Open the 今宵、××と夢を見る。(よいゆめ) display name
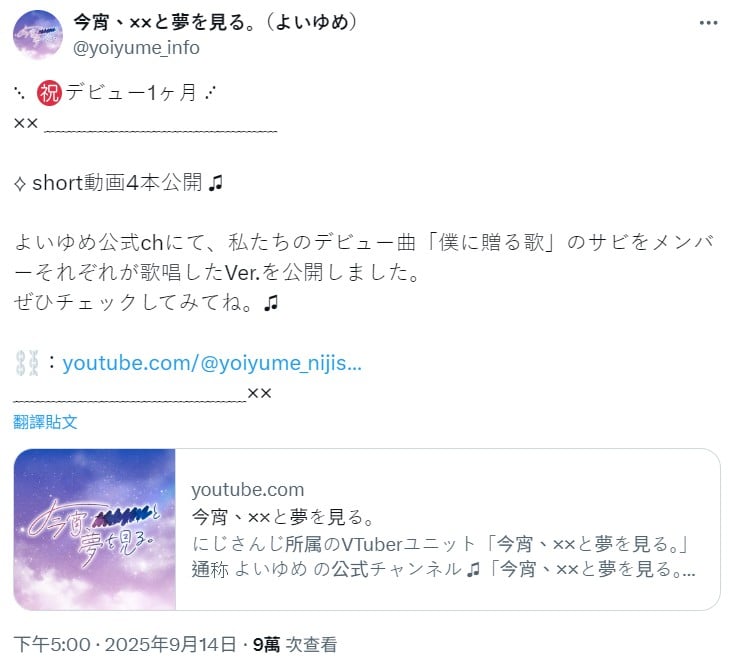Image resolution: width=731 pixels, height=662 pixels. tap(215, 21)
